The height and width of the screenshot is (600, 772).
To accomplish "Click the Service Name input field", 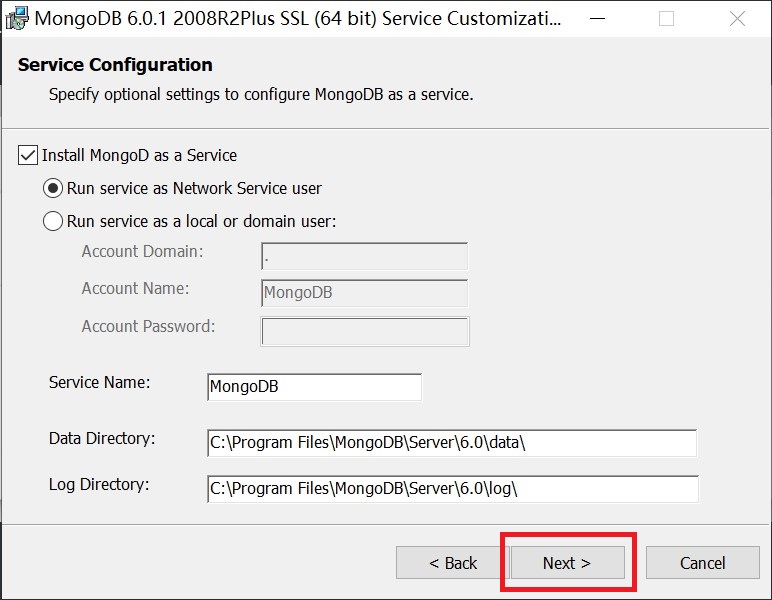I will tap(314, 387).
